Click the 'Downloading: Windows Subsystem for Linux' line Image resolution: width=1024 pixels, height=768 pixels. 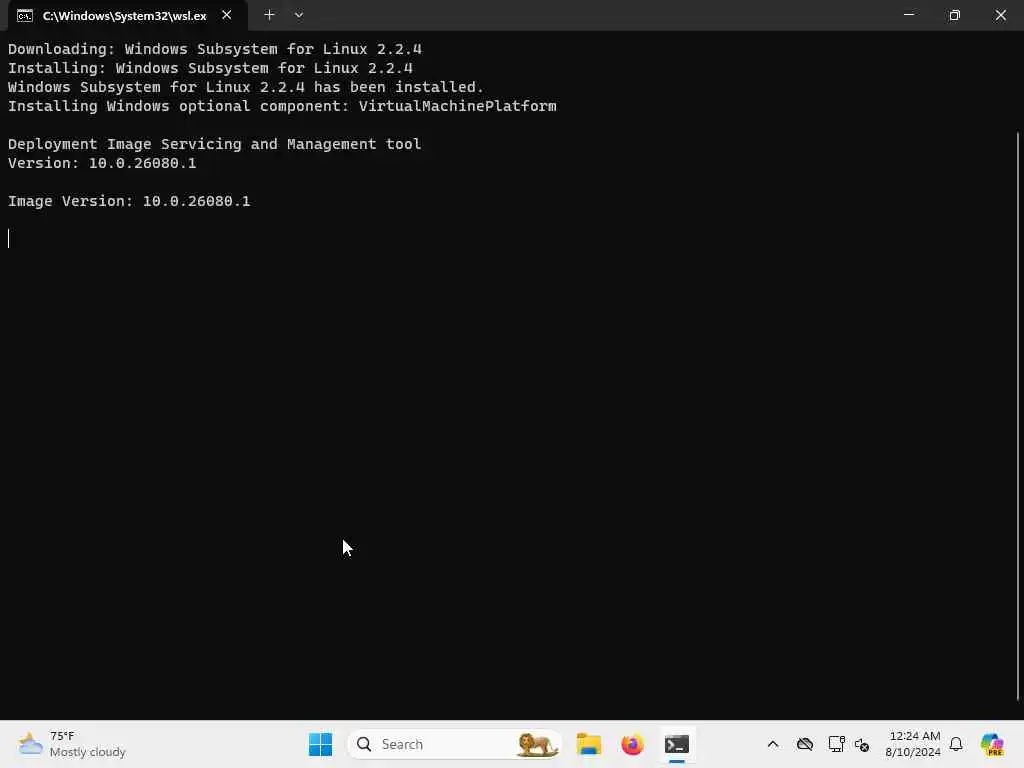[x=215, y=49]
